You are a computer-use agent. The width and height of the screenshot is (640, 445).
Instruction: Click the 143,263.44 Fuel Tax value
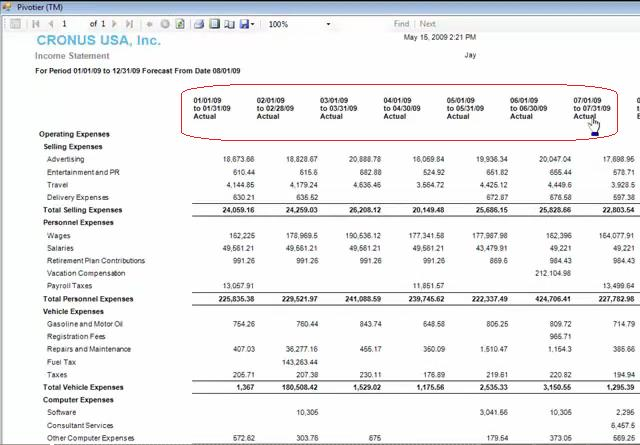click(x=300, y=362)
